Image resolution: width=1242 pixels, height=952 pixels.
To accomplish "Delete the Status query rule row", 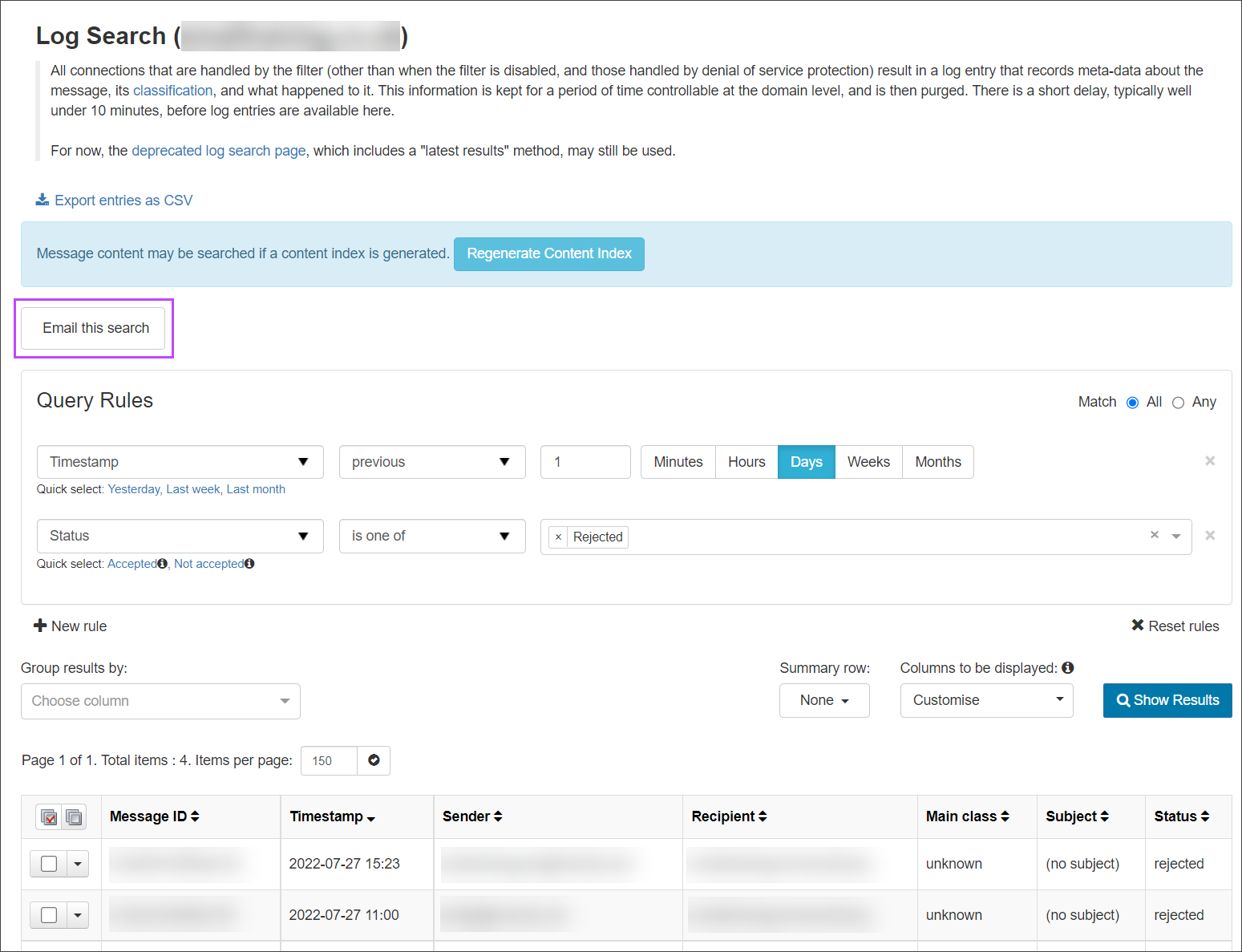I will pyautogui.click(x=1210, y=536).
